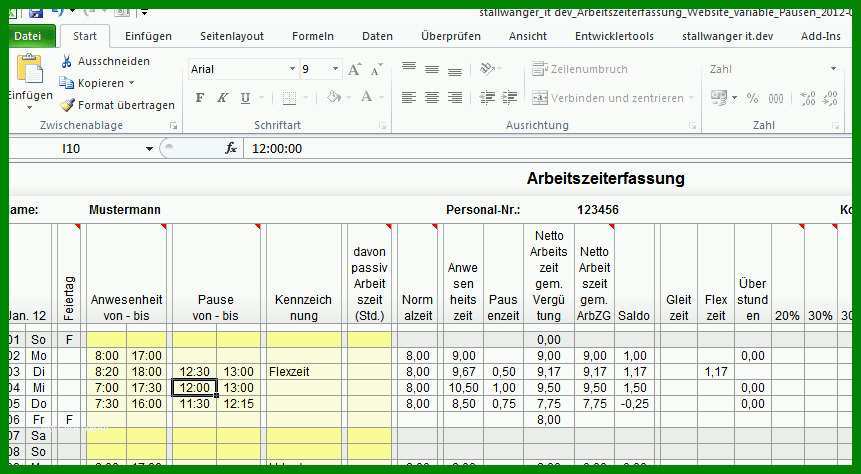Align text to middle vertically
Screen dimensions: 861x474
[432, 69]
